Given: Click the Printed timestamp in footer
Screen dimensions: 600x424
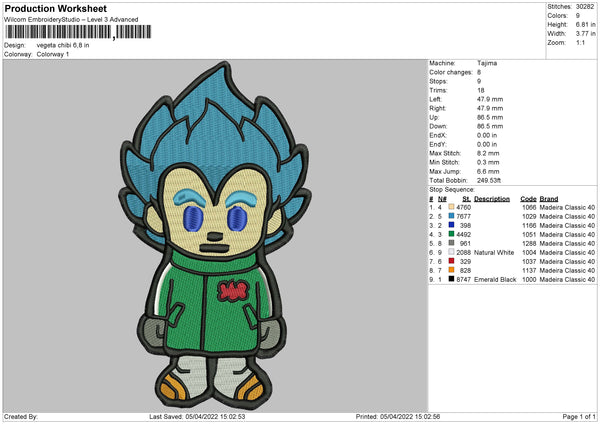Looking at the screenshot, I should (398, 417).
